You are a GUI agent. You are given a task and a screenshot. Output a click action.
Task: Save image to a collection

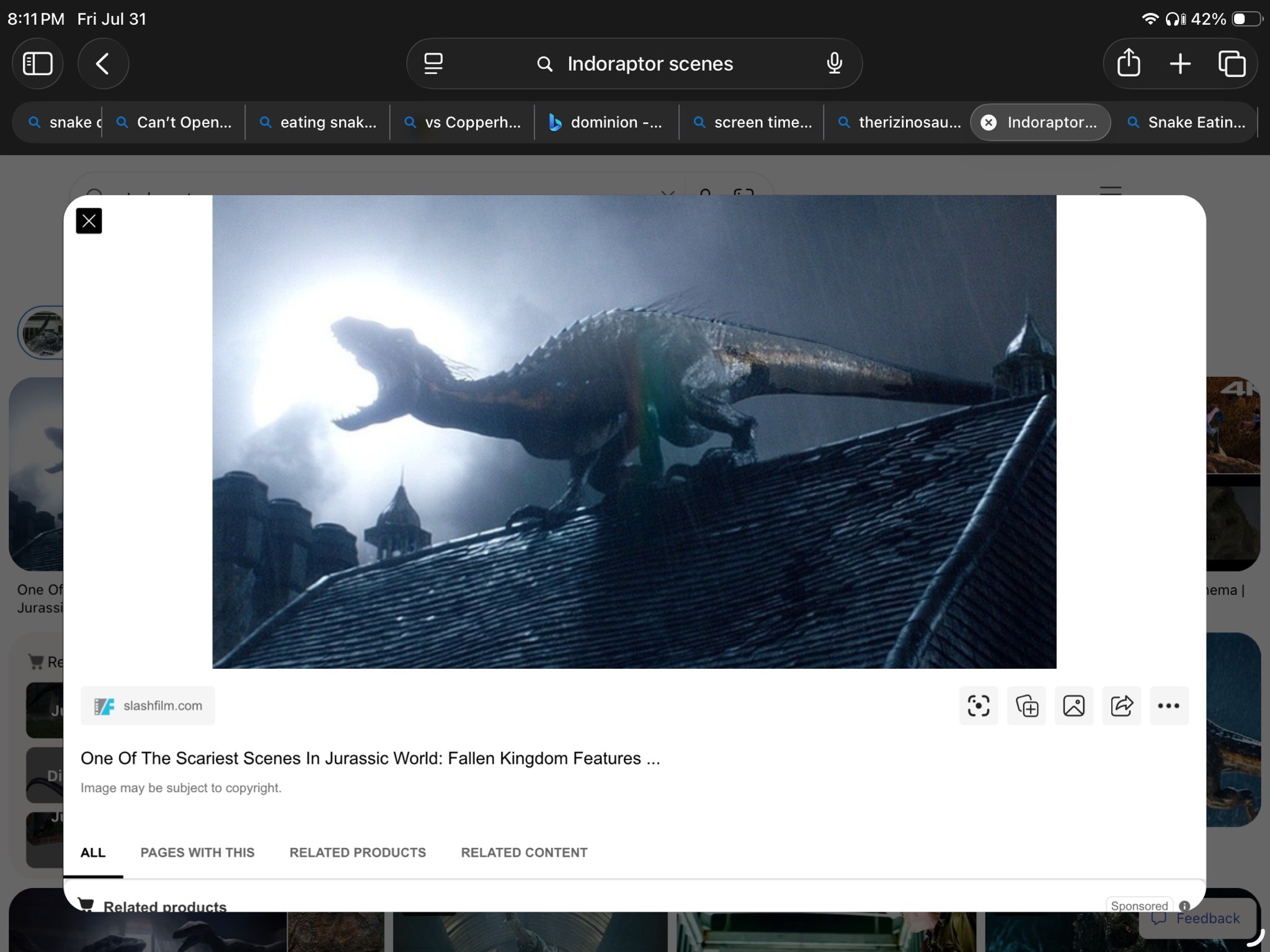click(1026, 705)
